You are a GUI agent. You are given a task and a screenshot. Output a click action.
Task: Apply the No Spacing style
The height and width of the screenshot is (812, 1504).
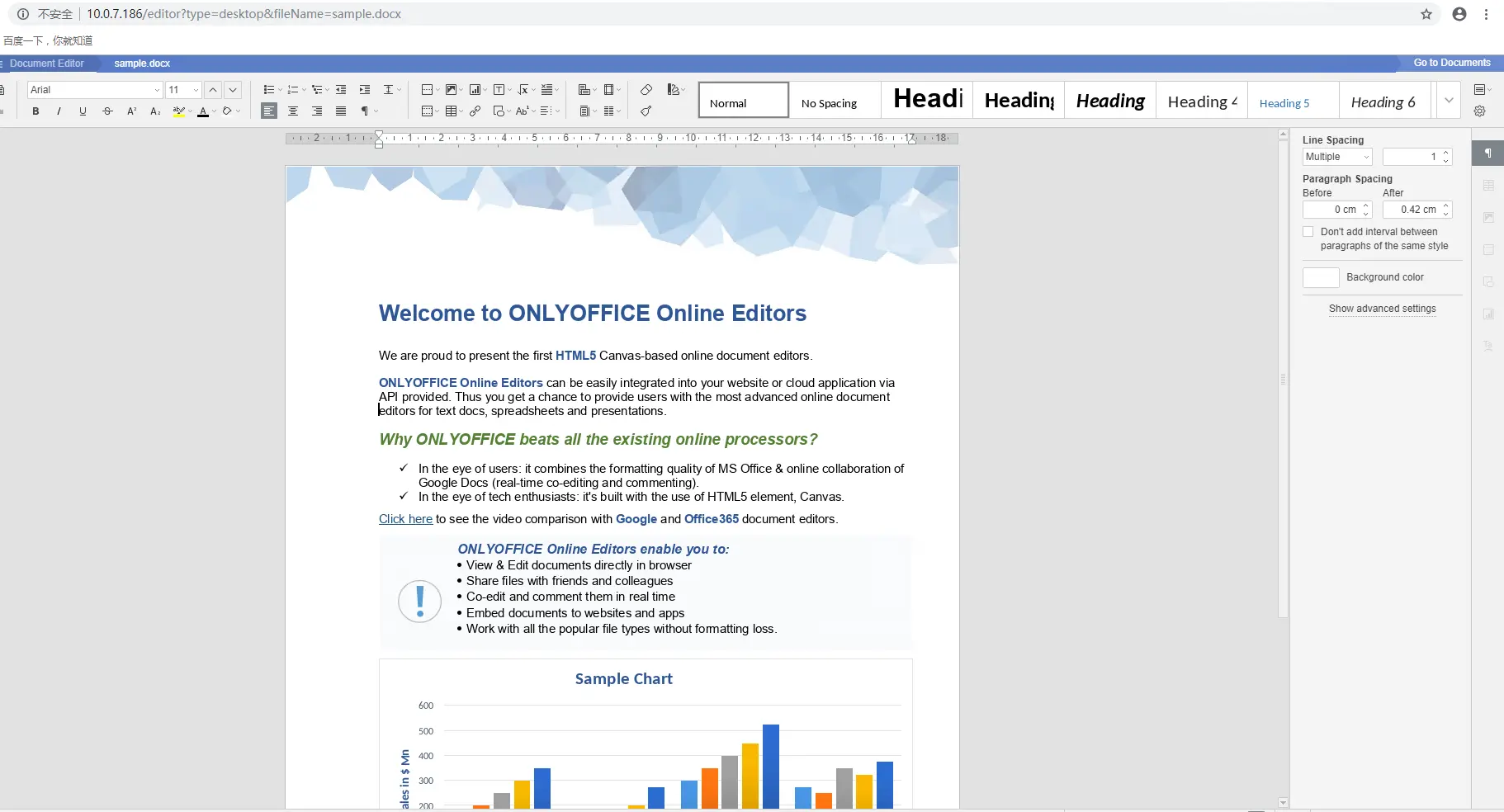pyautogui.click(x=835, y=101)
